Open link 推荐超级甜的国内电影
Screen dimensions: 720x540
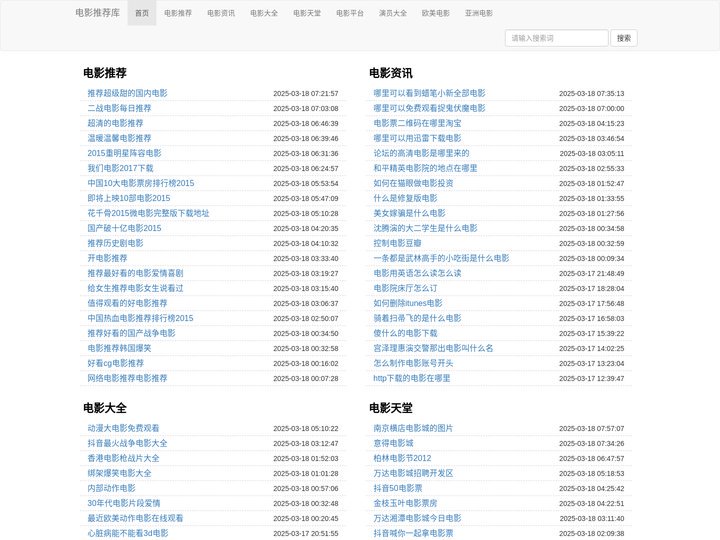coord(128,93)
